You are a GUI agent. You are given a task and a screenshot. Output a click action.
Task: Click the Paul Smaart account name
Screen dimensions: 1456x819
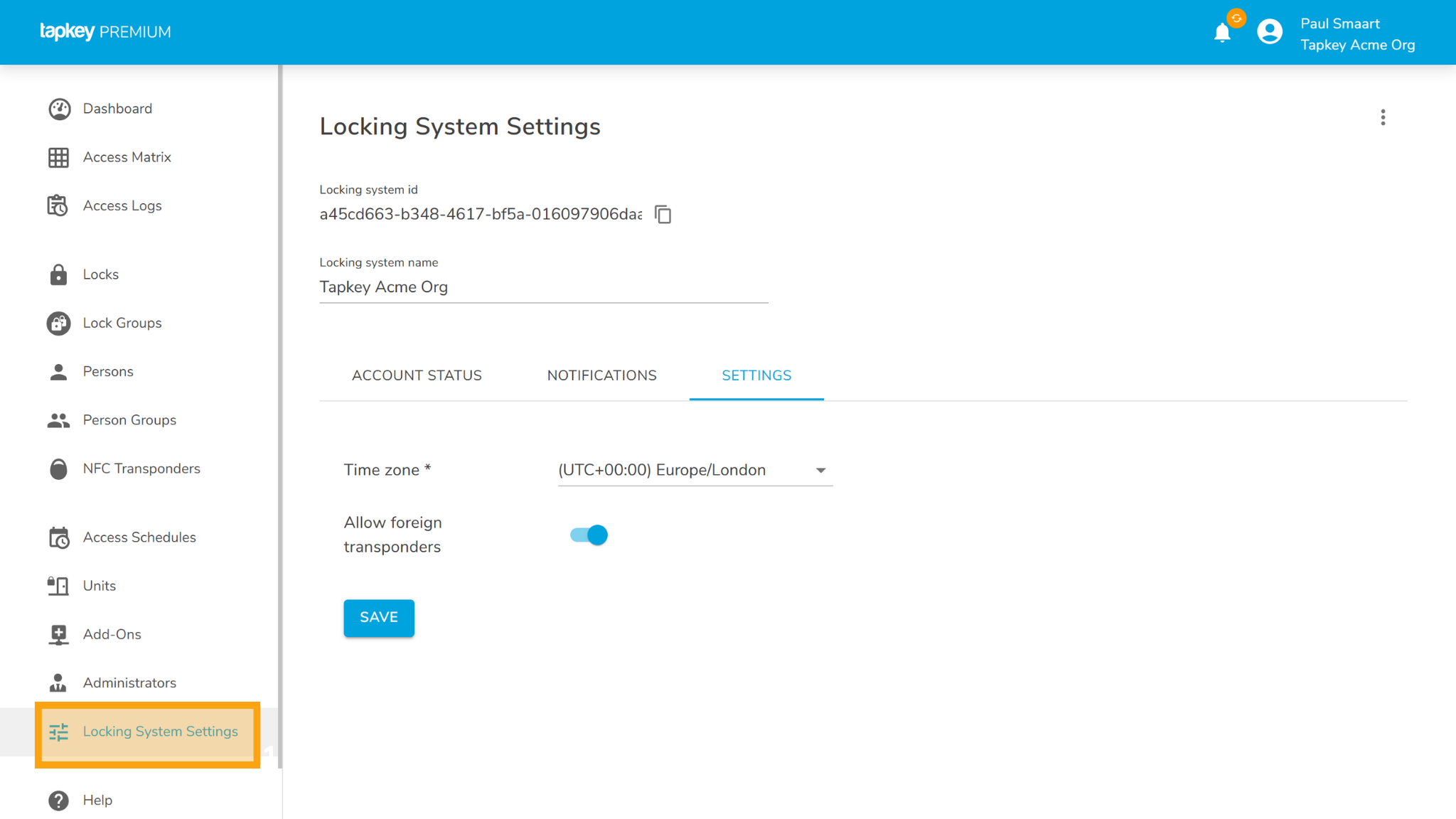(x=1340, y=23)
